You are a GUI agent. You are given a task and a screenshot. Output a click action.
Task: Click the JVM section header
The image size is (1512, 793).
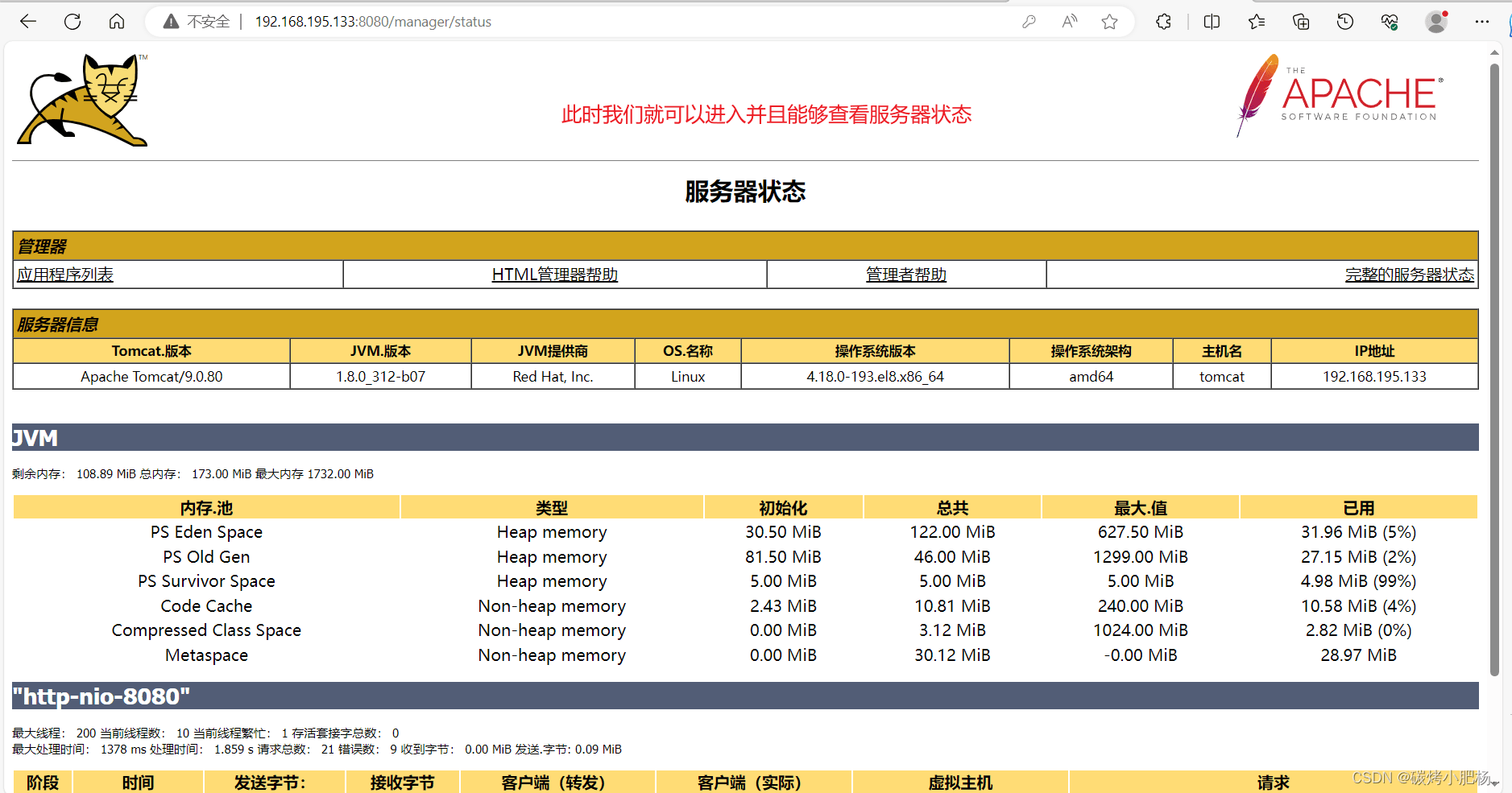pos(745,438)
